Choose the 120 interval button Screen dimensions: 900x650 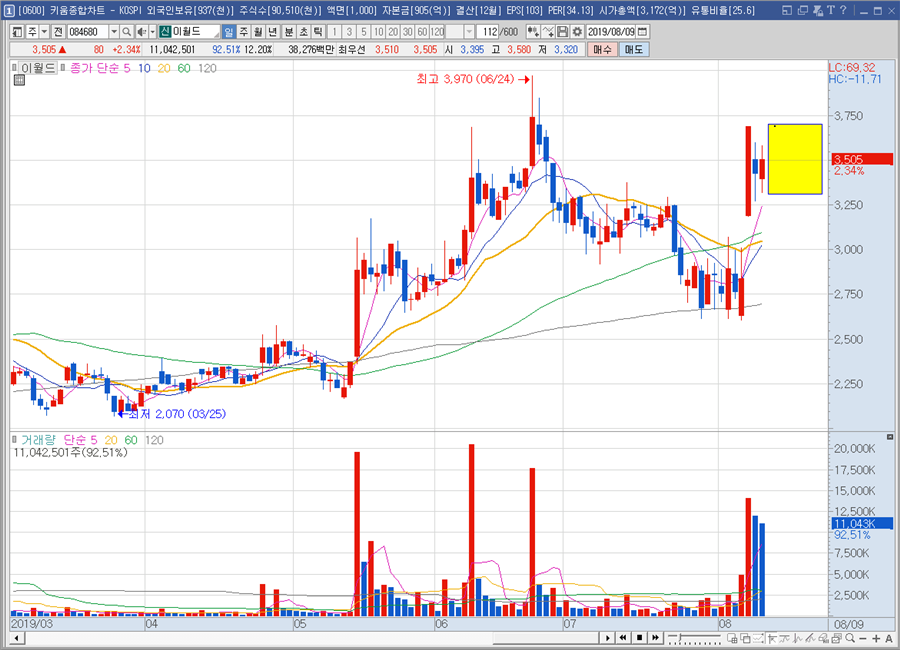coord(437,32)
